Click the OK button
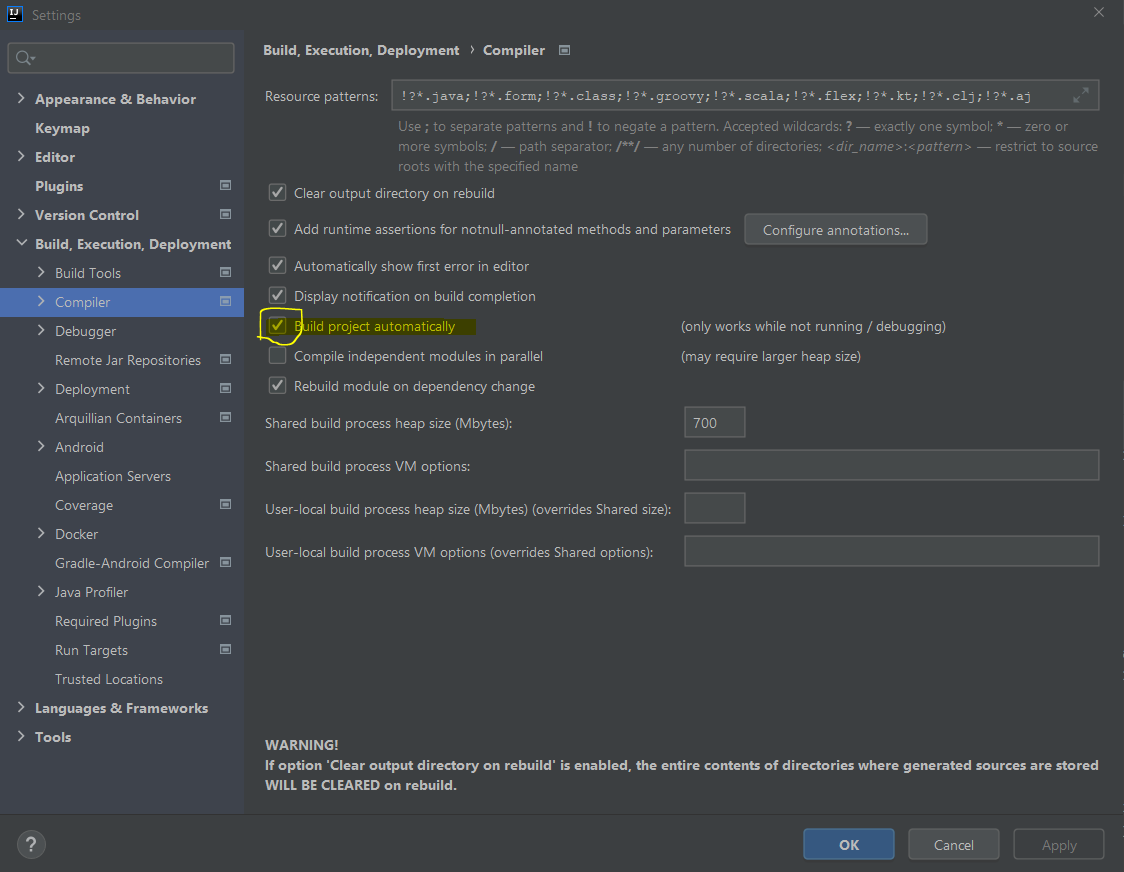The image size is (1124, 872). 848,844
